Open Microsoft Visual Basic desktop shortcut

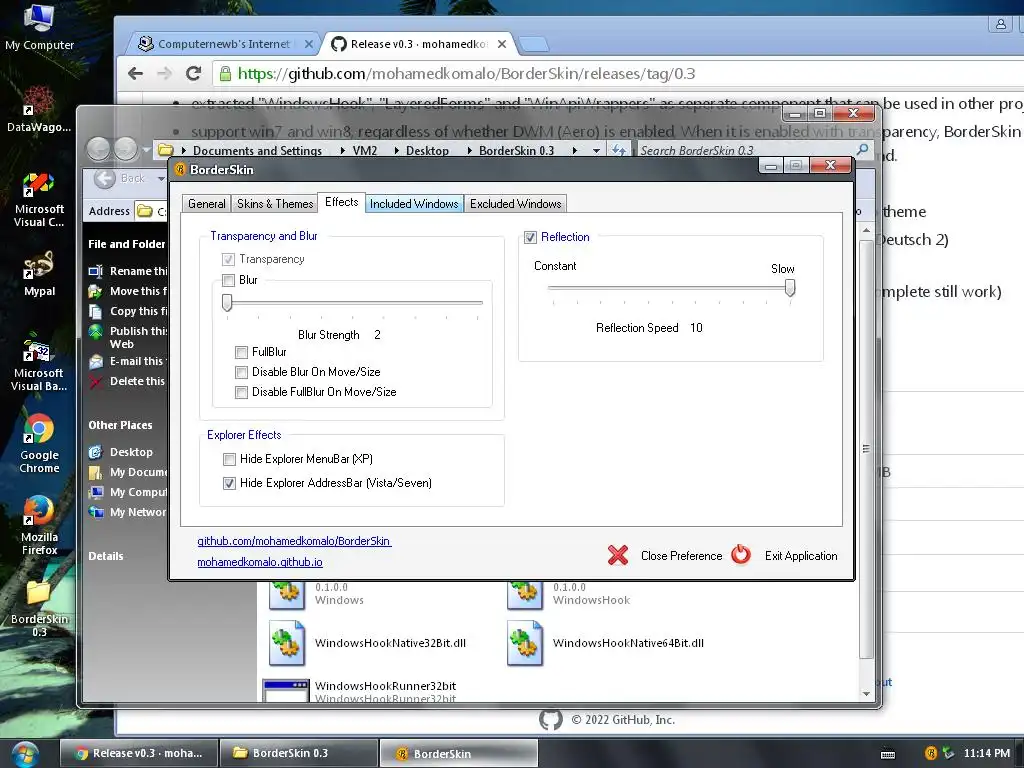[39, 362]
